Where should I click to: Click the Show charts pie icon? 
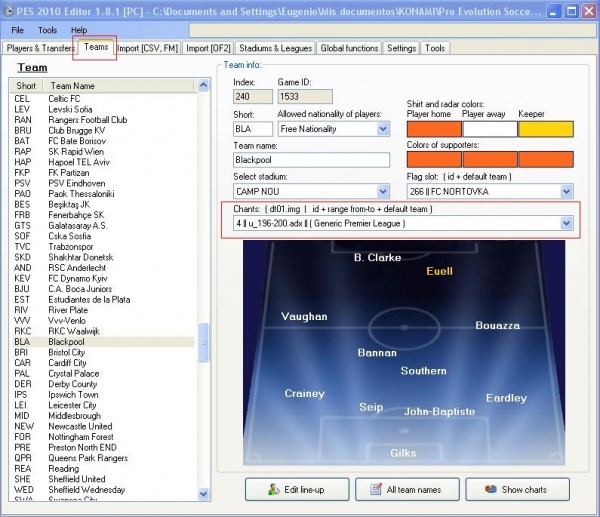pyautogui.click(x=491, y=489)
